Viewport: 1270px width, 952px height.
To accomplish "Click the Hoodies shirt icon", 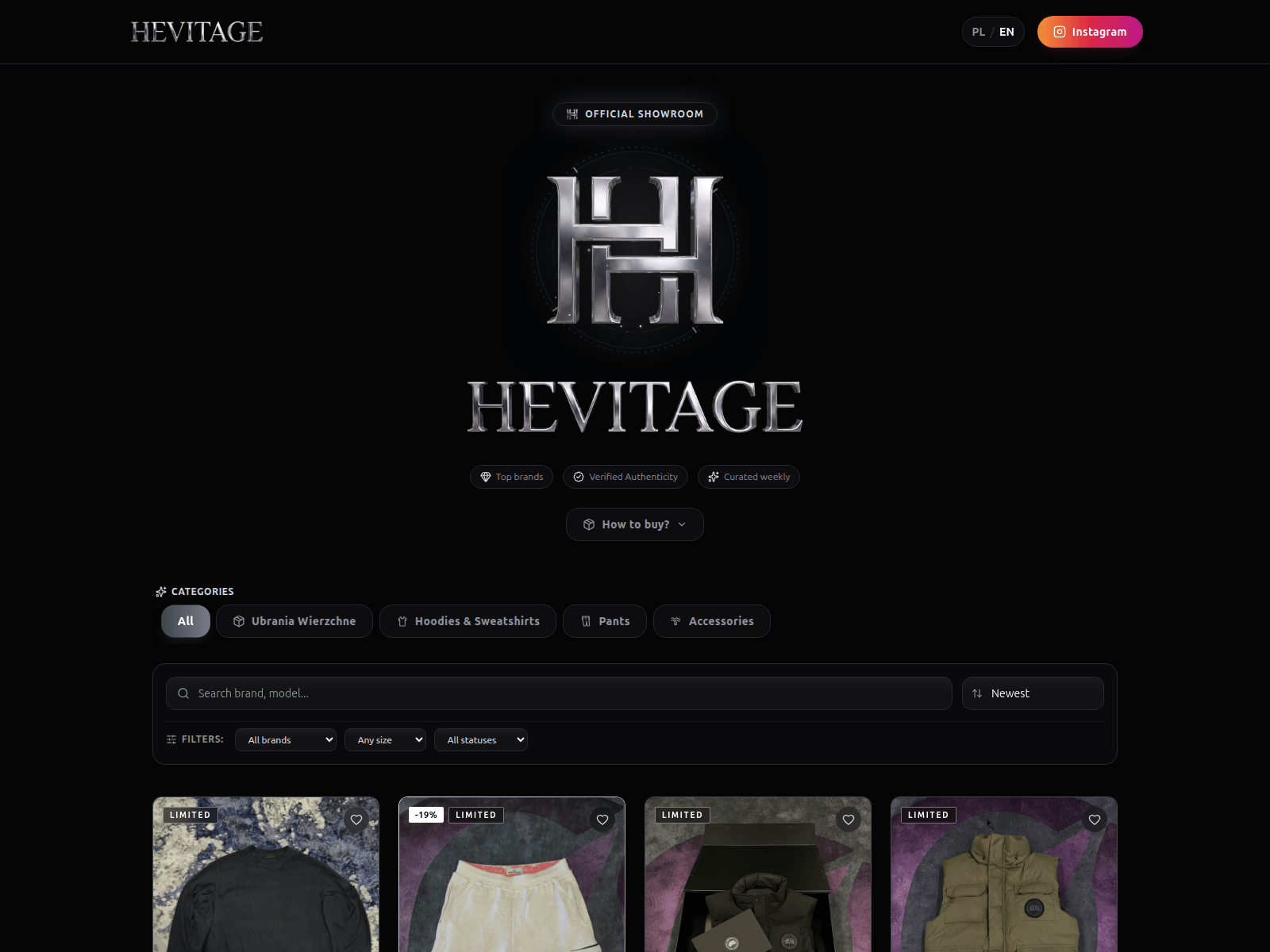I will (402, 621).
